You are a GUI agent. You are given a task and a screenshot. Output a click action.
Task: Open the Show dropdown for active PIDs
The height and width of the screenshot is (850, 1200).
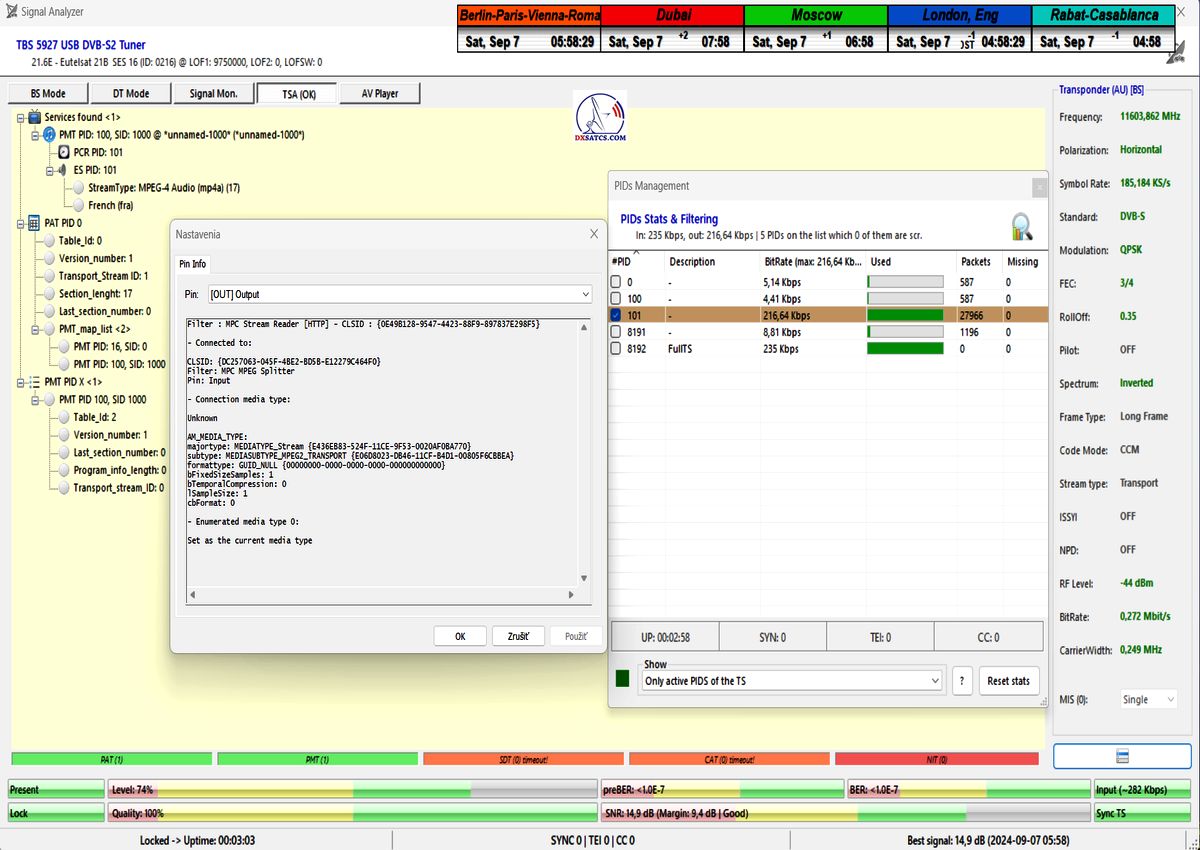(x=792, y=681)
